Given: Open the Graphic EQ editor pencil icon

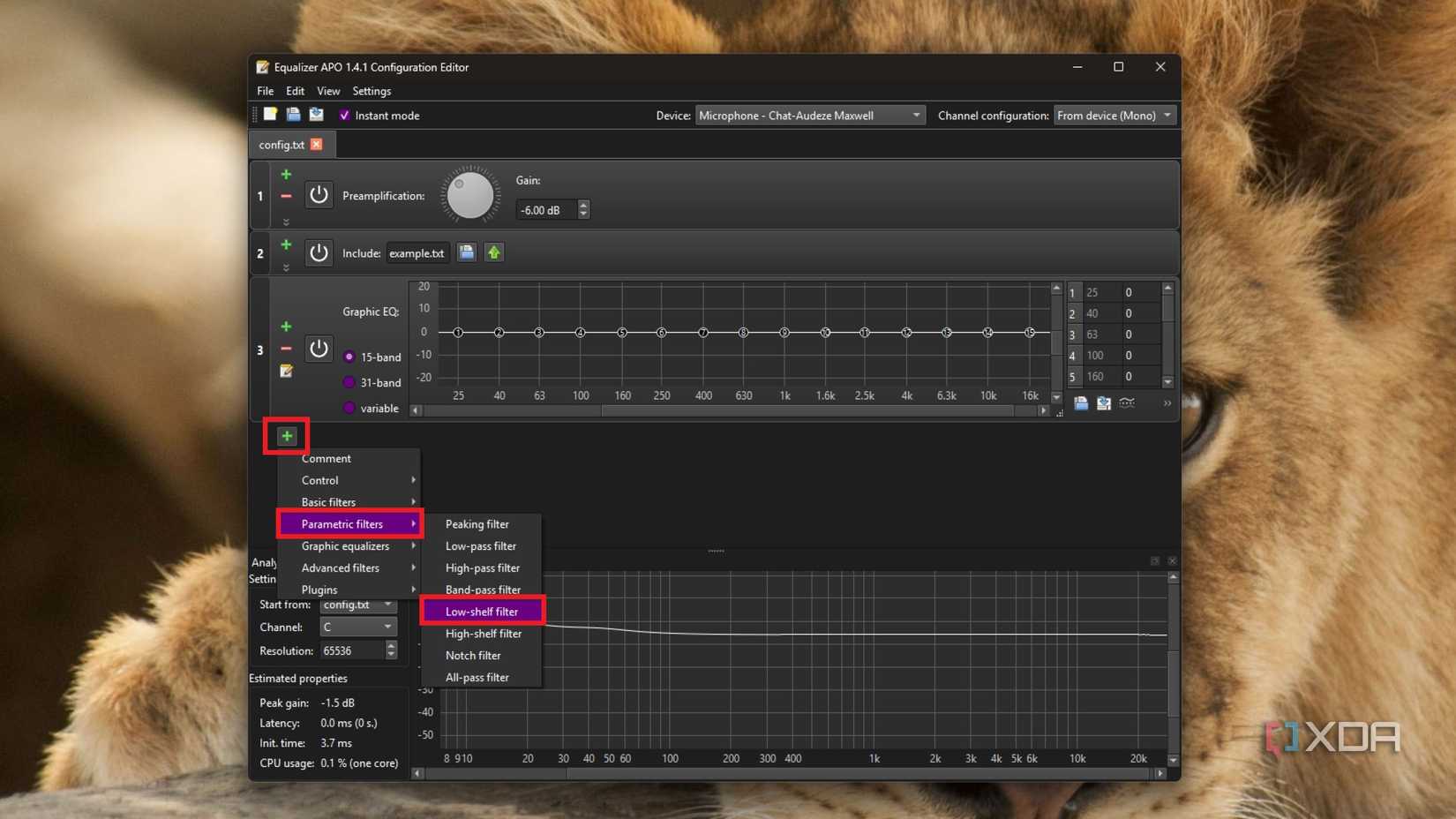Looking at the screenshot, I should [x=286, y=372].
